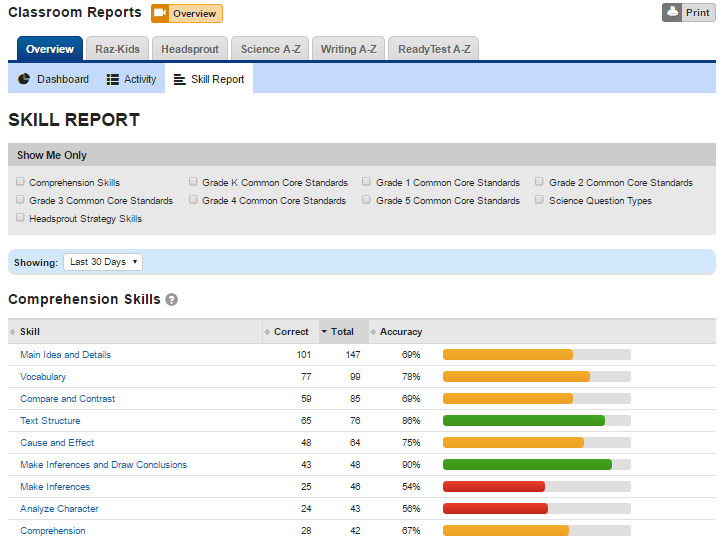Sort table by Total column
Viewport: 728px width, 540px height.
click(344, 332)
